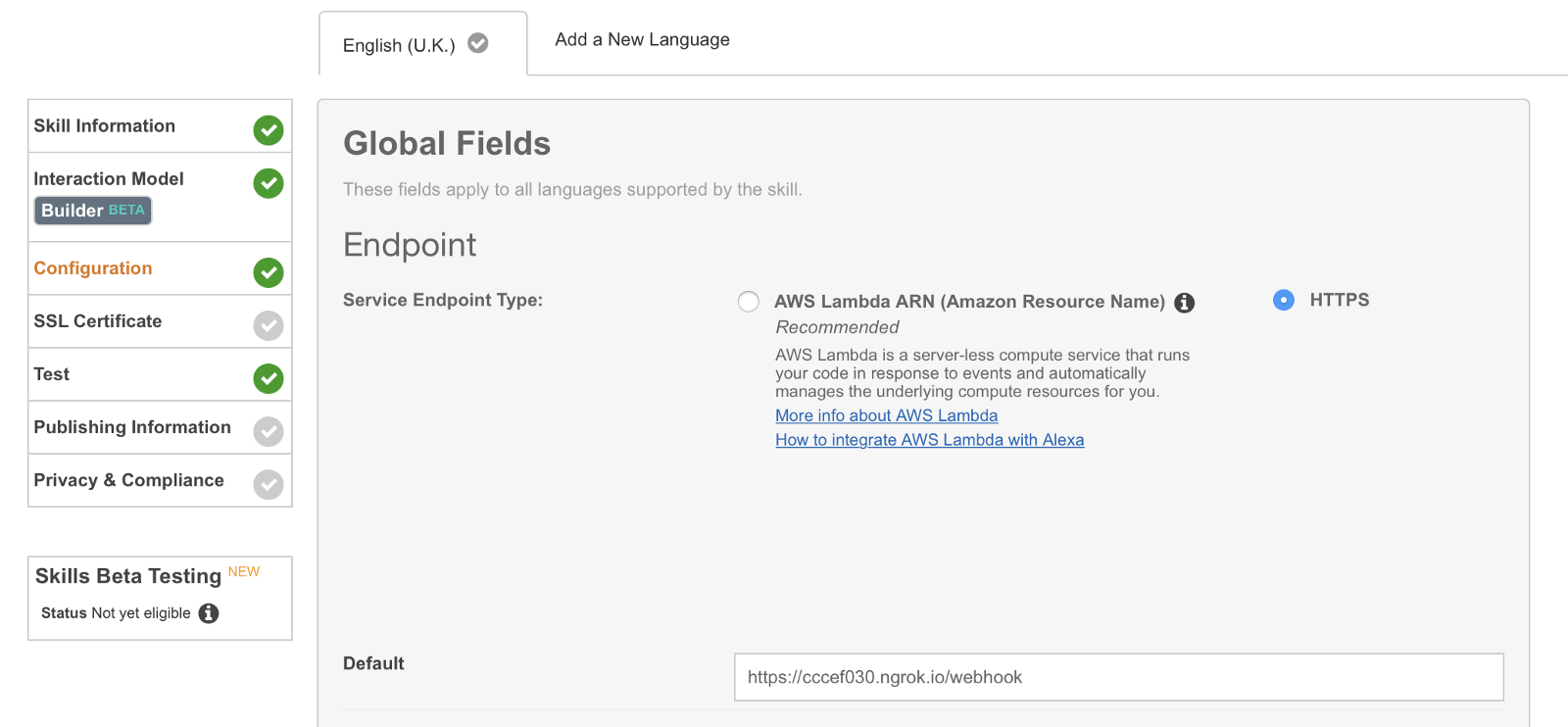
Task: Go to the Publishing Information section
Action: (x=132, y=427)
